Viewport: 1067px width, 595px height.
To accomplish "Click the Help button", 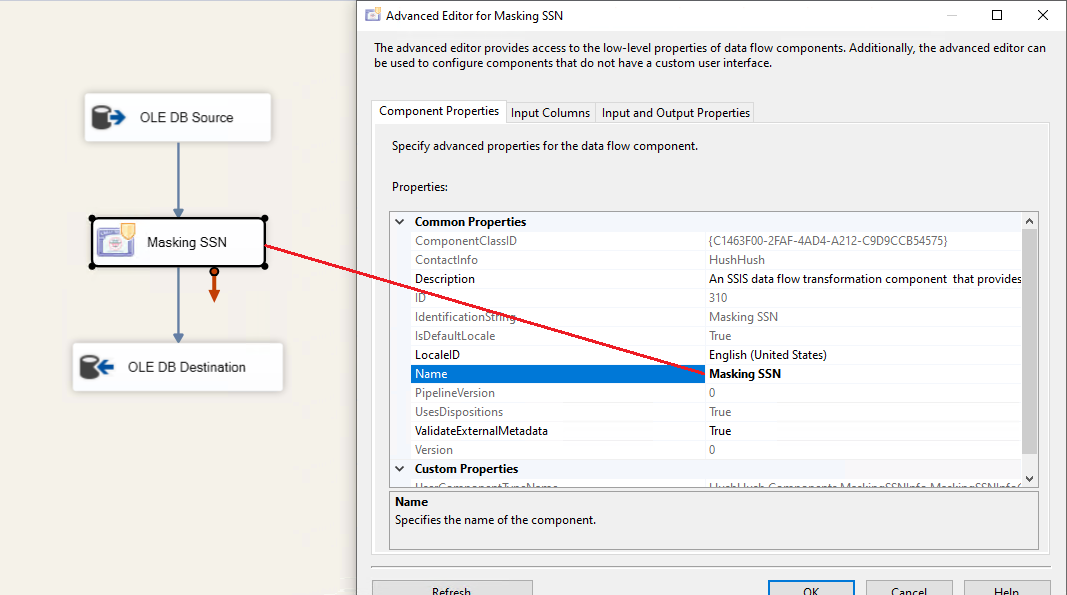I will click(1007, 590).
